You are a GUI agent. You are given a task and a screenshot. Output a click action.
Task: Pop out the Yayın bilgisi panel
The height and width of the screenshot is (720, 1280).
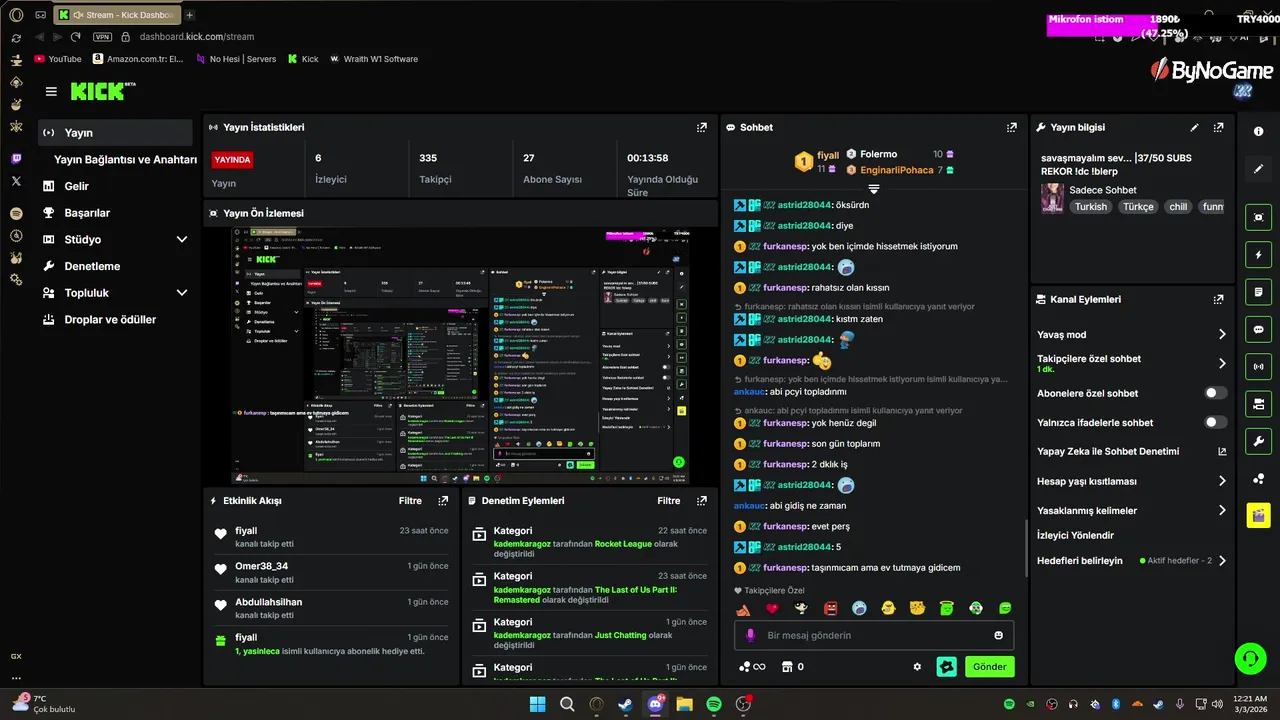coord(1218,127)
